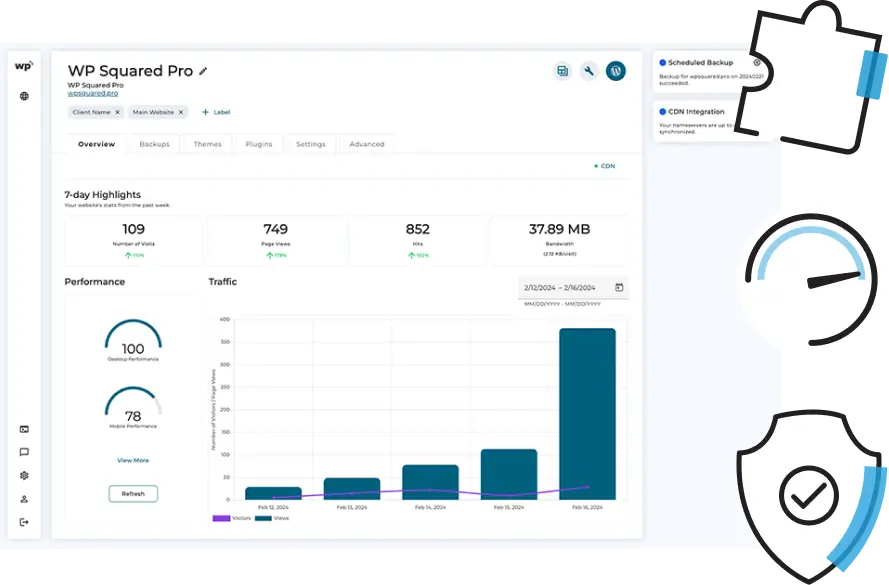Screen dimensions: 889x585
Task: Open the wpsquared.pro link
Action: pyautogui.click(x=93, y=93)
